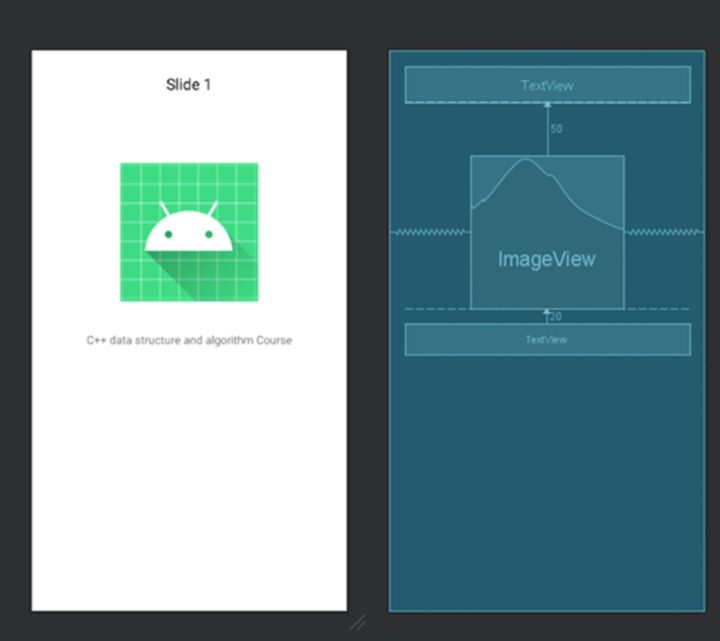
Task: Select the left zigzag constraint of ImageView
Action: 429,232
